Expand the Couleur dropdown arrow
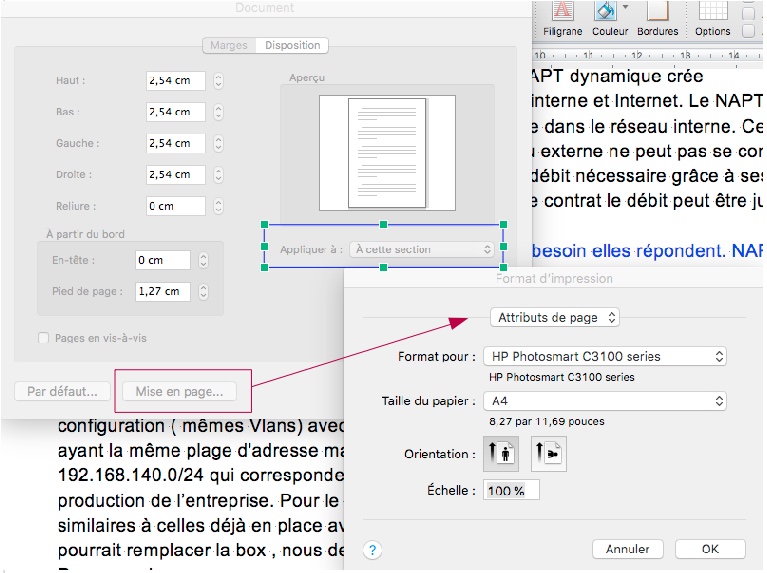 tap(626, 7)
